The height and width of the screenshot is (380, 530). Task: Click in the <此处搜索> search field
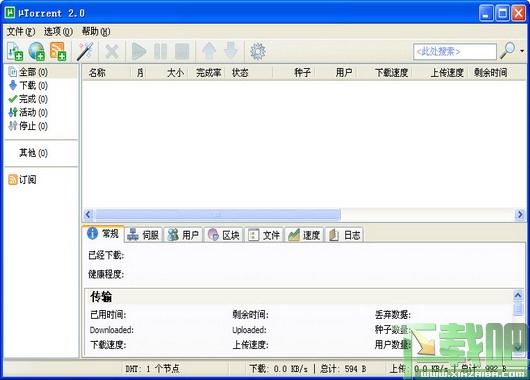(x=455, y=52)
